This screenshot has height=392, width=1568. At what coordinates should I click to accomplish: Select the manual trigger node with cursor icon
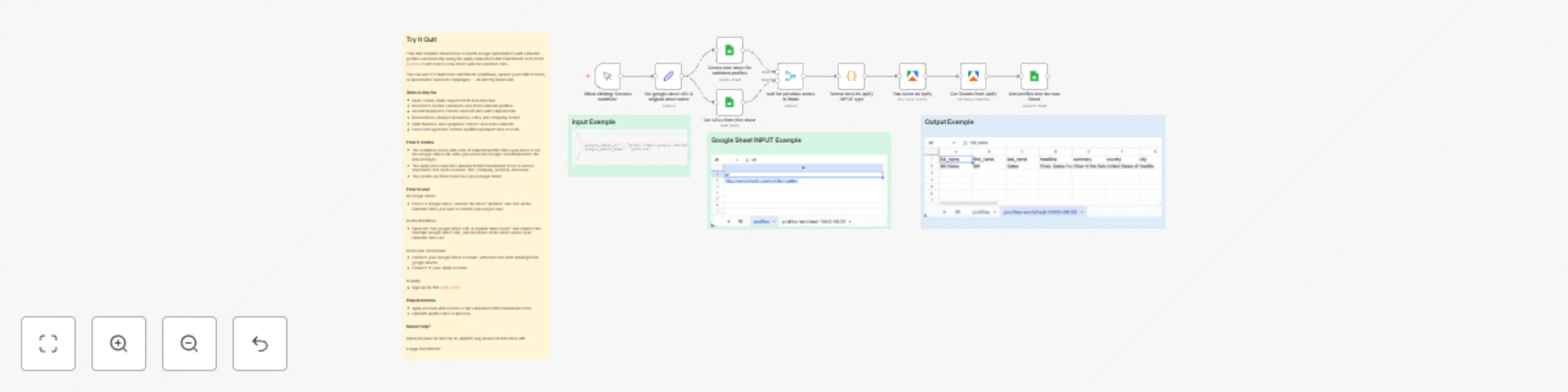pos(608,76)
